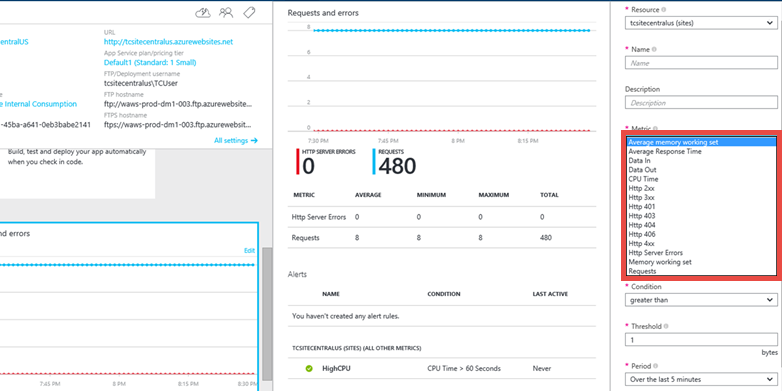The image size is (782, 391).
Task: Click inside the Name input field
Action: 701,63
